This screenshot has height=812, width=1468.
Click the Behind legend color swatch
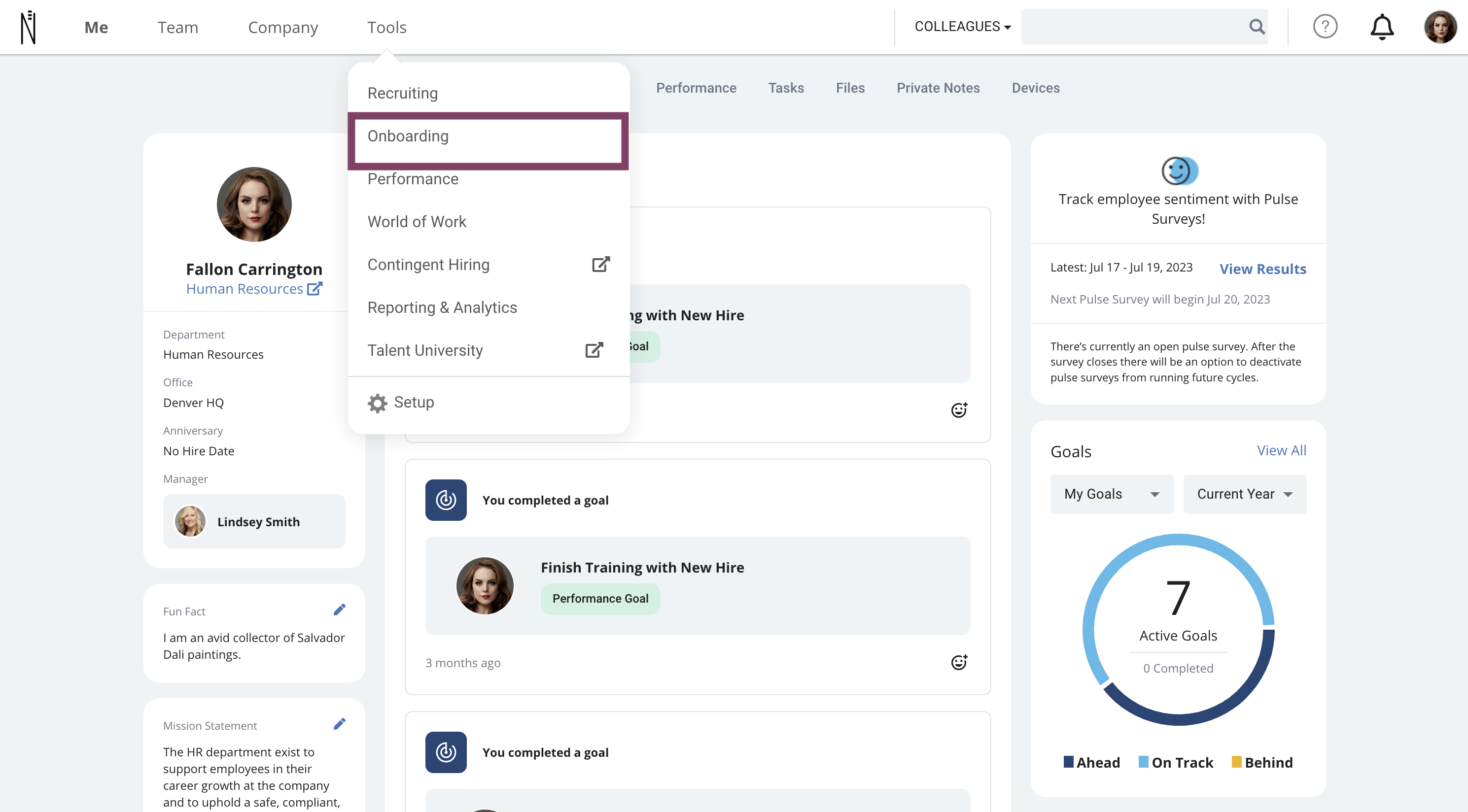click(x=1237, y=762)
